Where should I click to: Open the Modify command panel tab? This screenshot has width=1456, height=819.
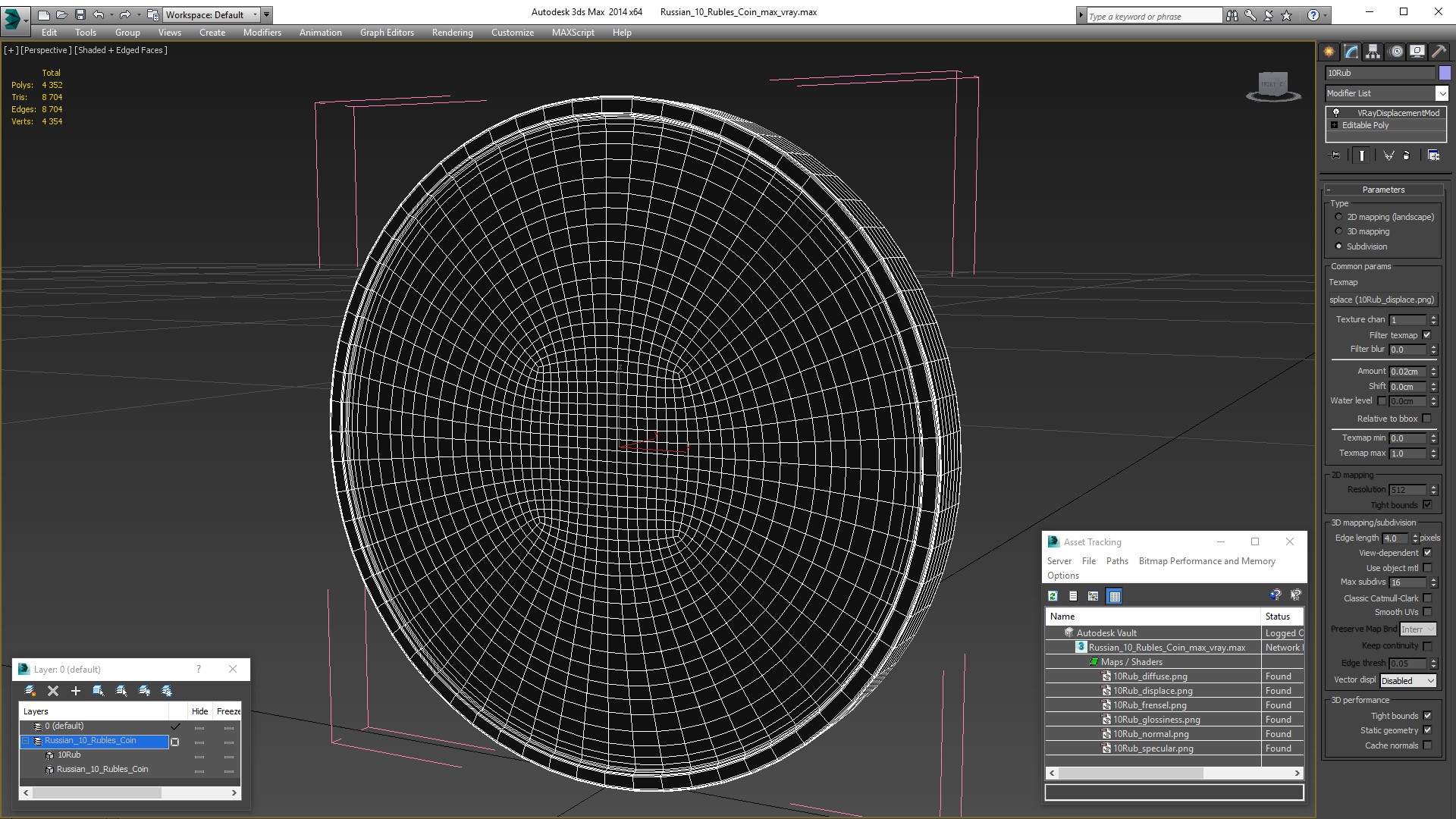click(x=1351, y=52)
